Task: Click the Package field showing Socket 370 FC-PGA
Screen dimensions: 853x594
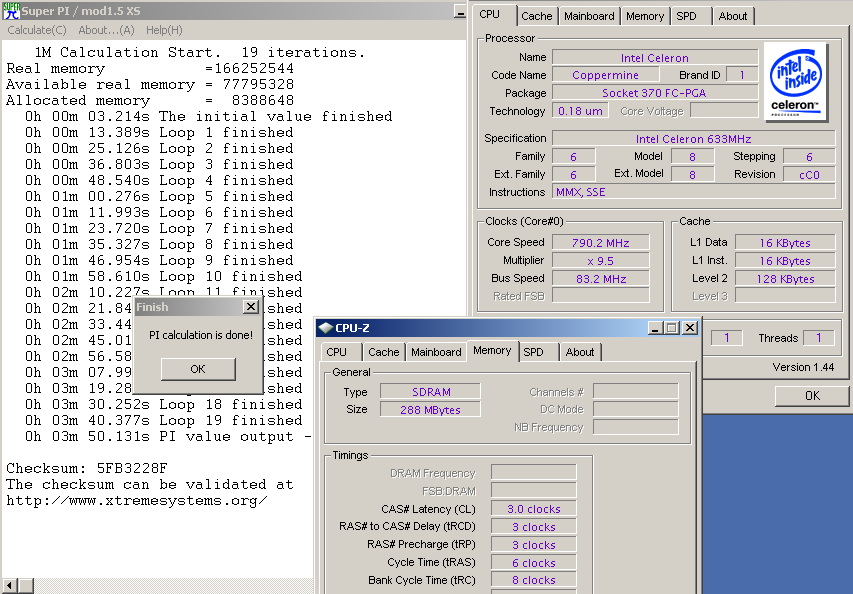Action: pyautogui.click(x=655, y=93)
